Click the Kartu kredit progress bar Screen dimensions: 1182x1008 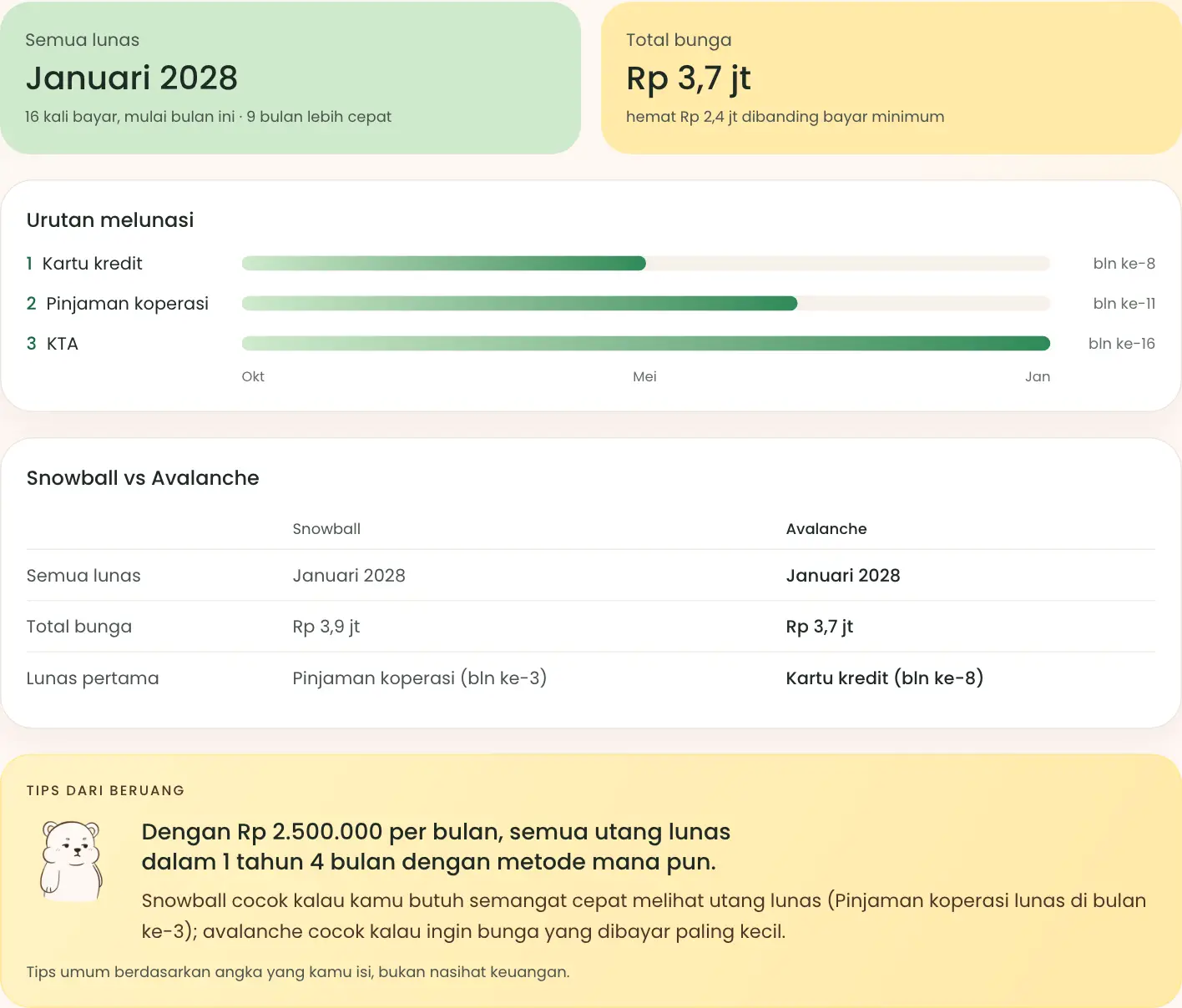645,264
